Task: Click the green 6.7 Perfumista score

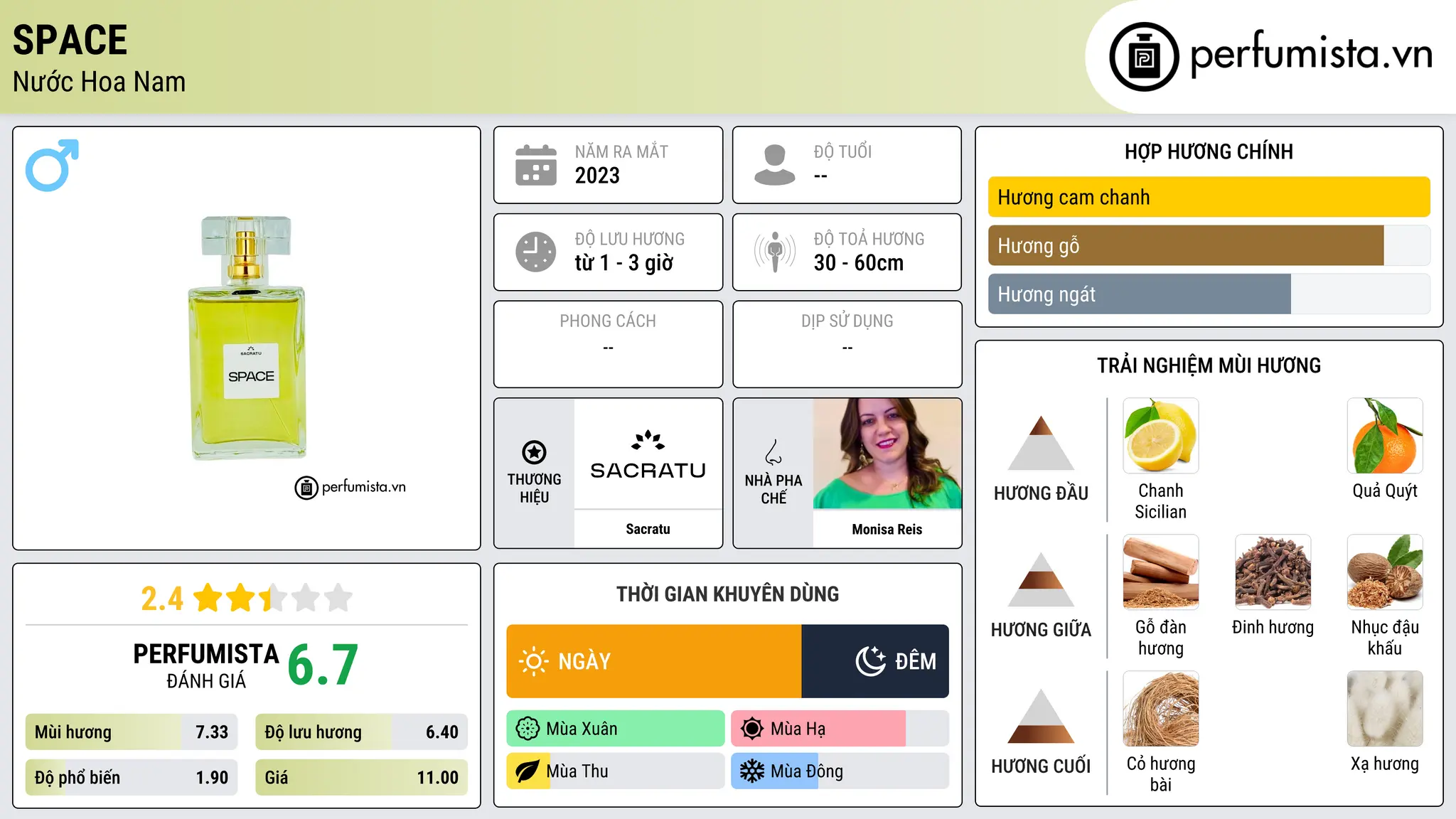Action: (323, 665)
